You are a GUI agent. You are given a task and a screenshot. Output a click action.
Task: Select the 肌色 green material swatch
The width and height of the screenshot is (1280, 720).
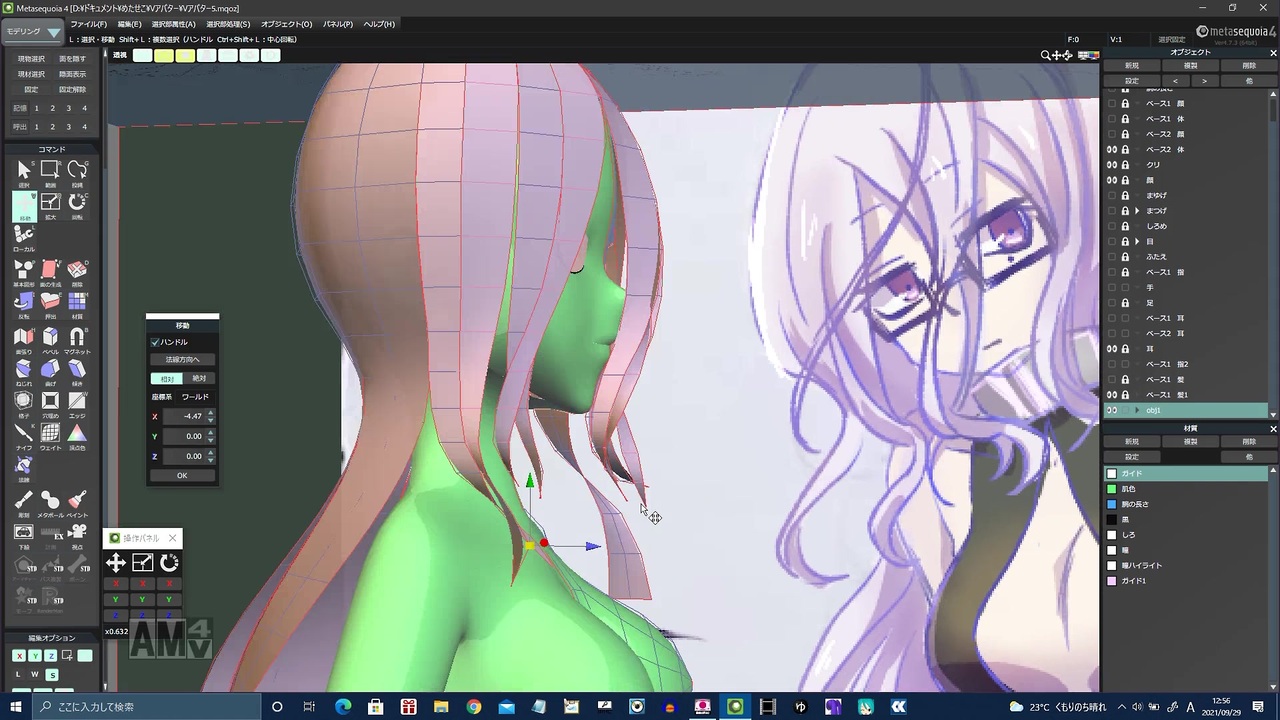(1111, 489)
